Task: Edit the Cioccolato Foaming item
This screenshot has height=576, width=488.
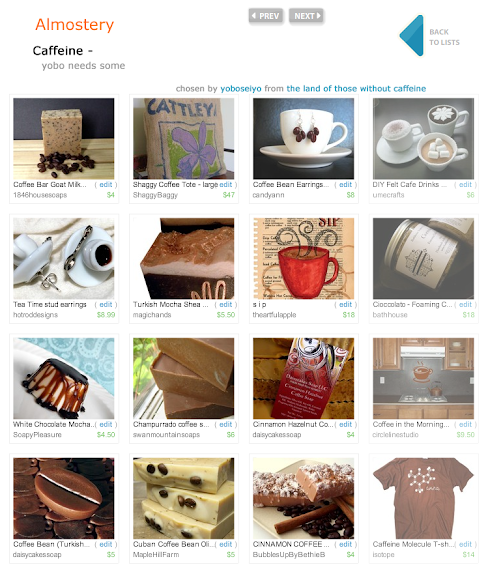Action: tap(465, 305)
